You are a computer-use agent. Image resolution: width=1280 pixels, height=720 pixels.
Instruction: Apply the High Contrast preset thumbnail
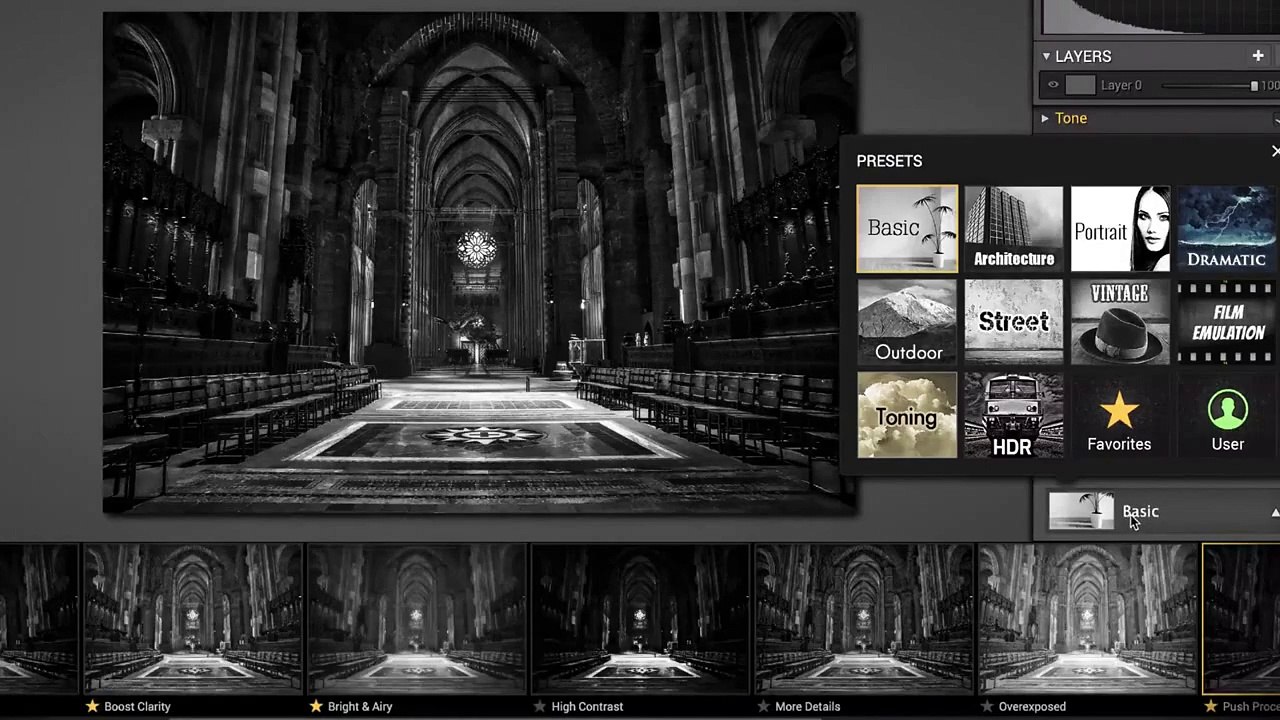pos(640,619)
